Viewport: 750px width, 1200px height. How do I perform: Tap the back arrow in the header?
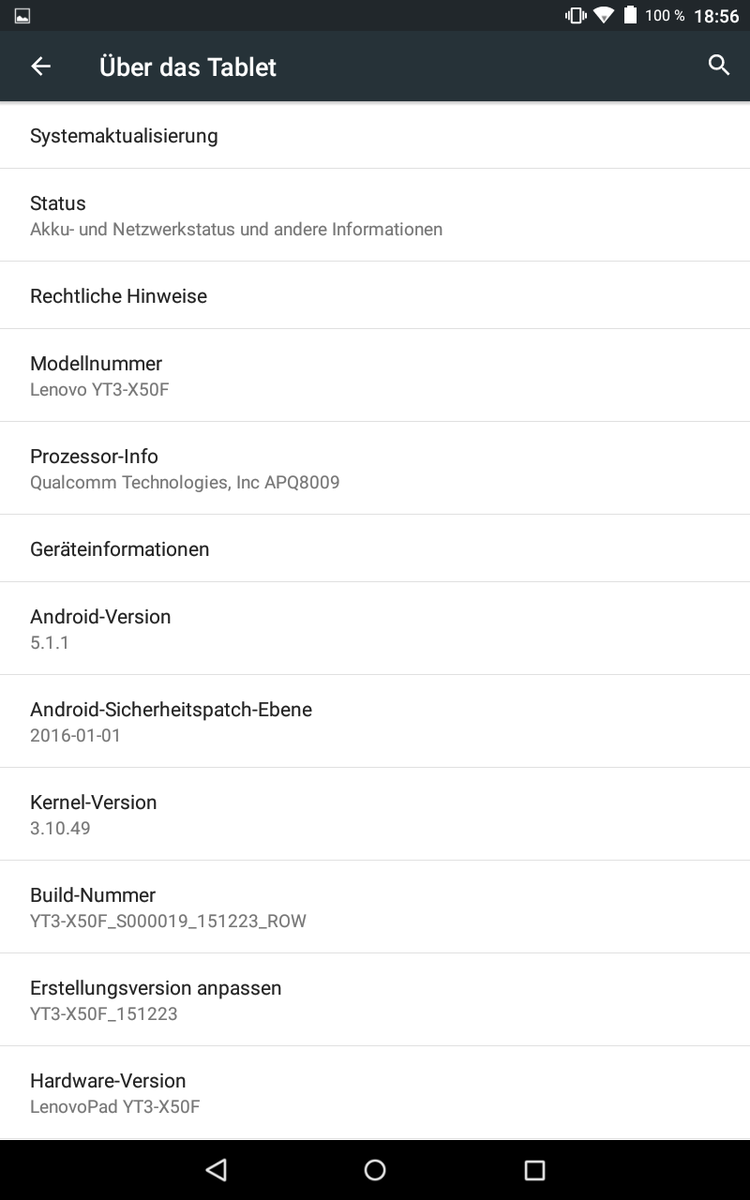[40, 67]
